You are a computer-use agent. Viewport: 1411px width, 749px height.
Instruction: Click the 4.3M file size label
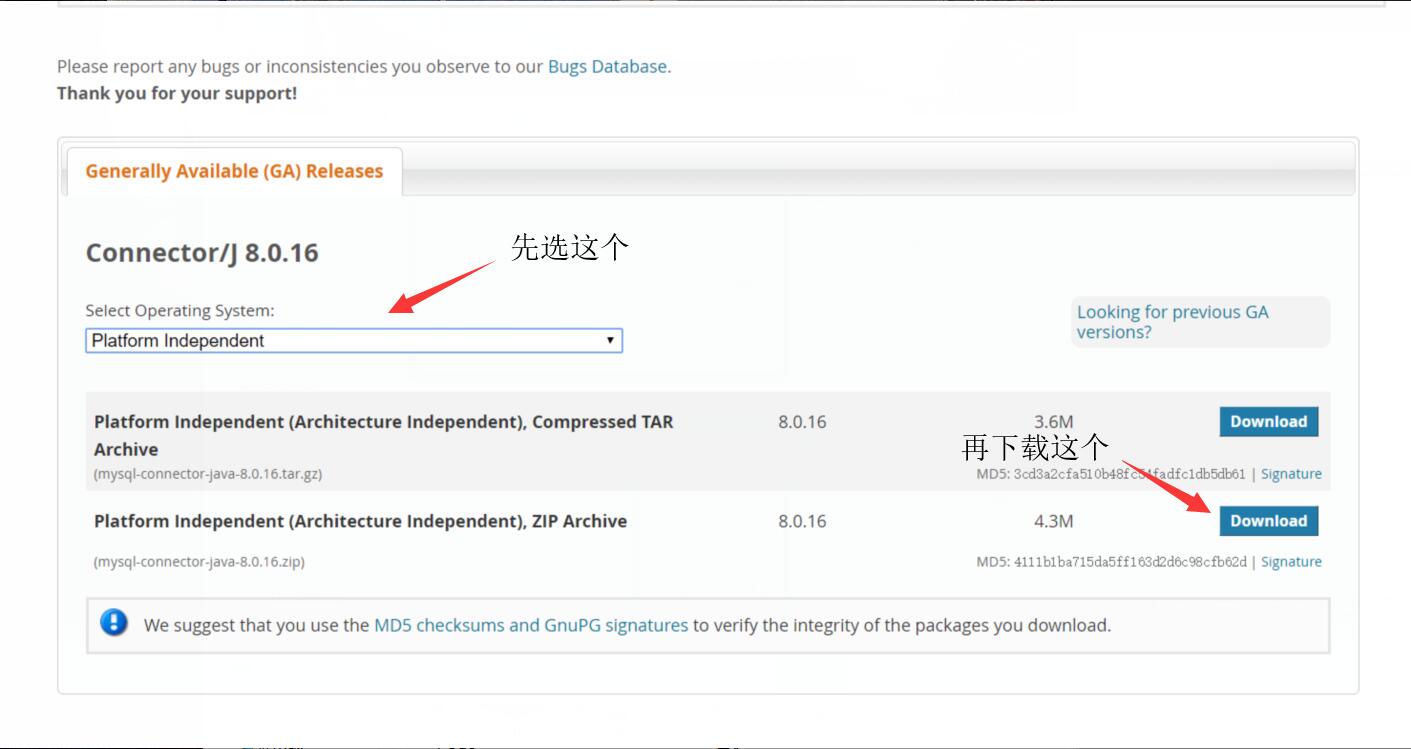point(1053,520)
